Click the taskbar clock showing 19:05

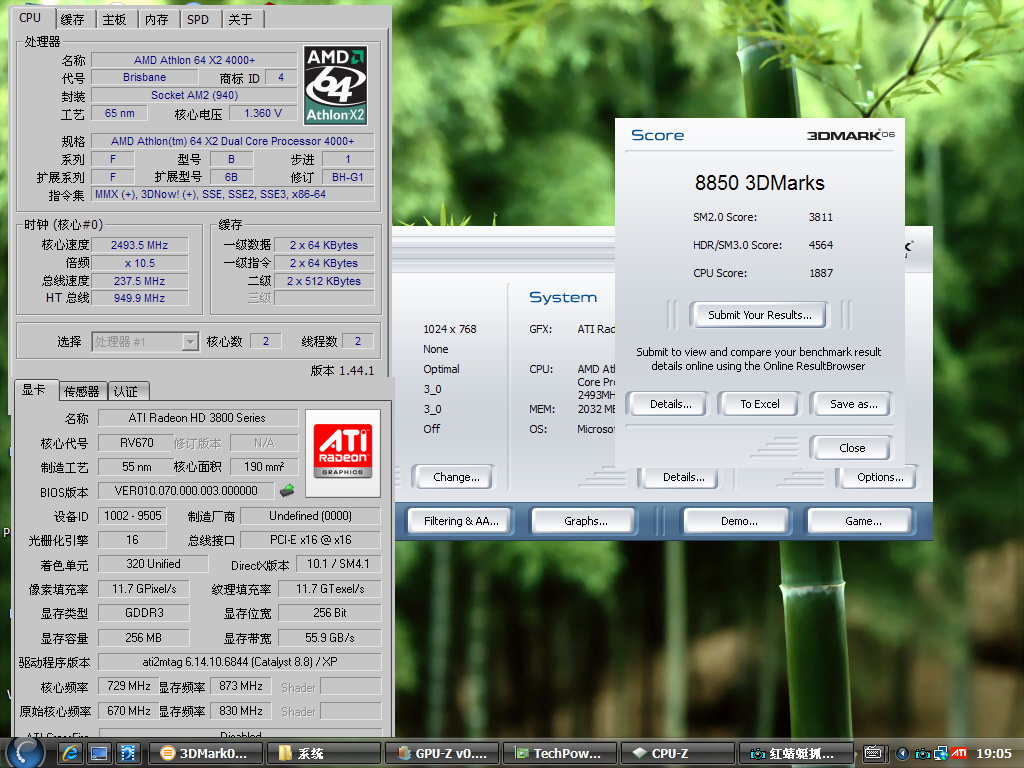(x=993, y=754)
